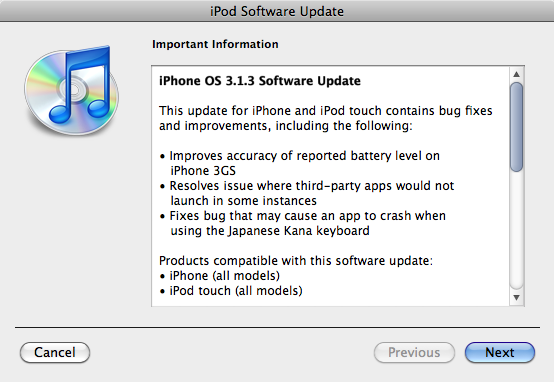554x382 pixels.
Task: Click the horizontal separator line above the buttons
Action: click(277, 327)
